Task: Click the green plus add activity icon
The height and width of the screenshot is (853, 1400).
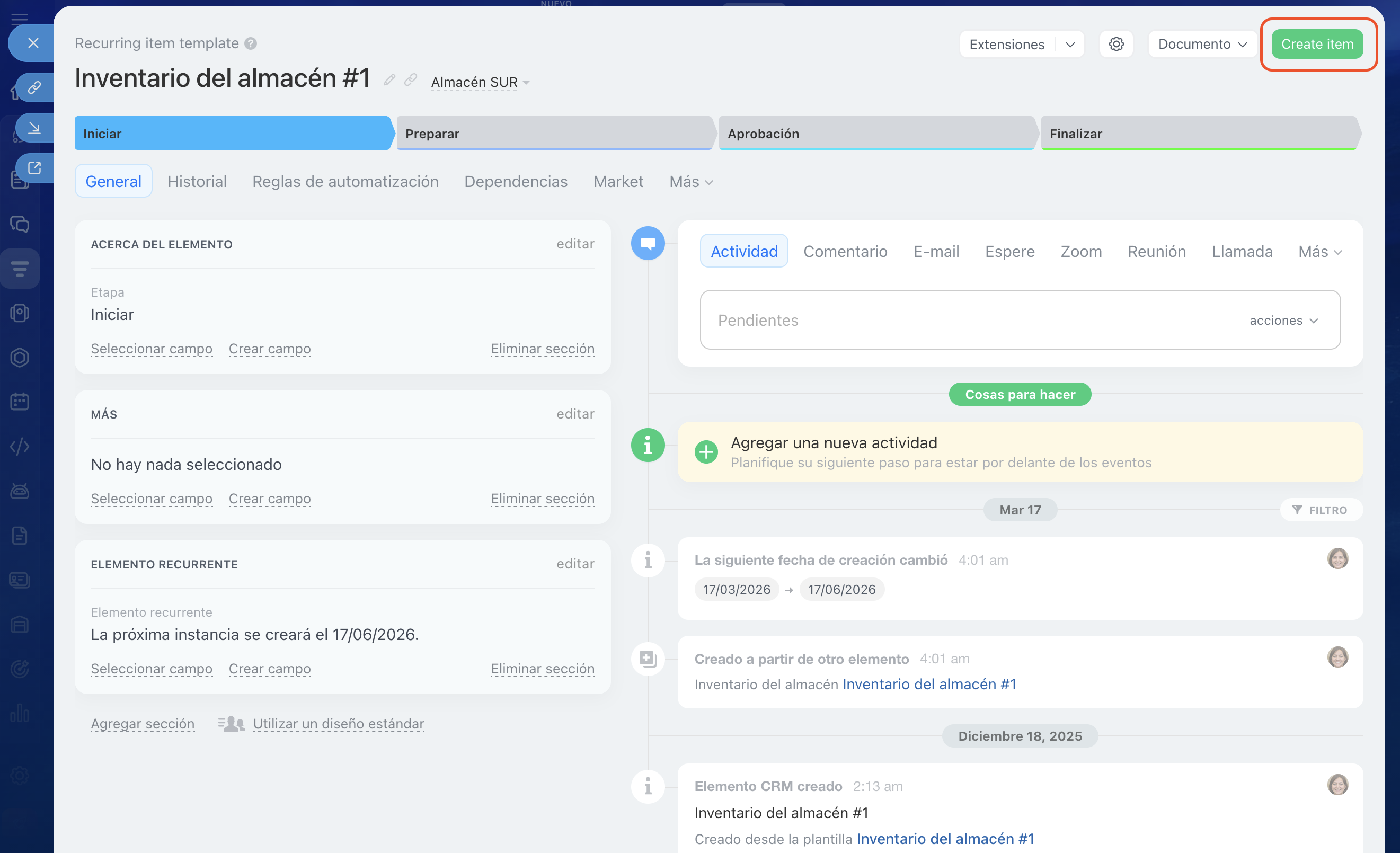Action: pos(706,452)
